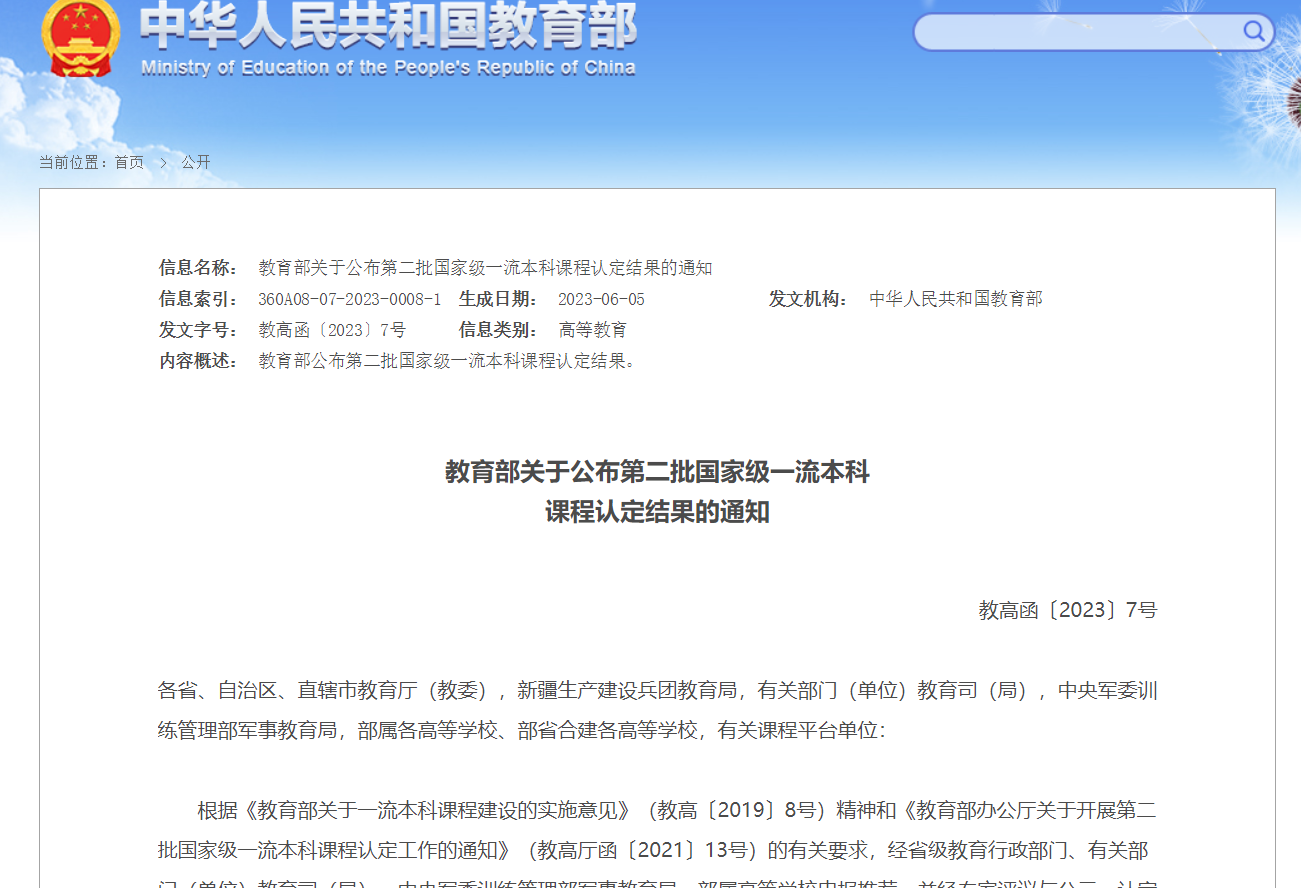Click the 信息类别 value 高等教育

tap(592, 330)
